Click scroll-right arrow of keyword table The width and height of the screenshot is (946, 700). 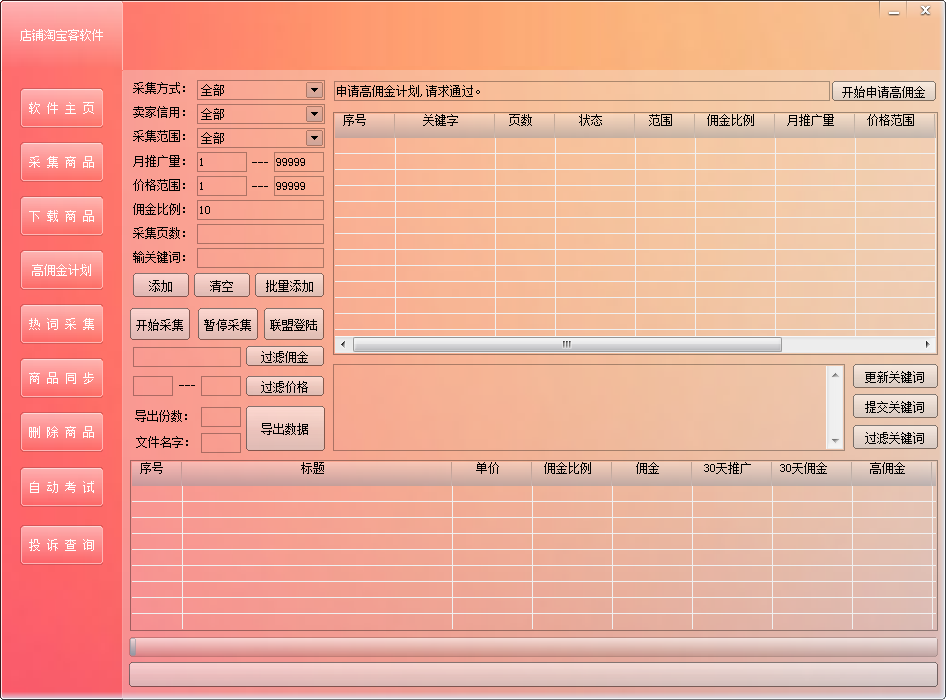point(929,344)
